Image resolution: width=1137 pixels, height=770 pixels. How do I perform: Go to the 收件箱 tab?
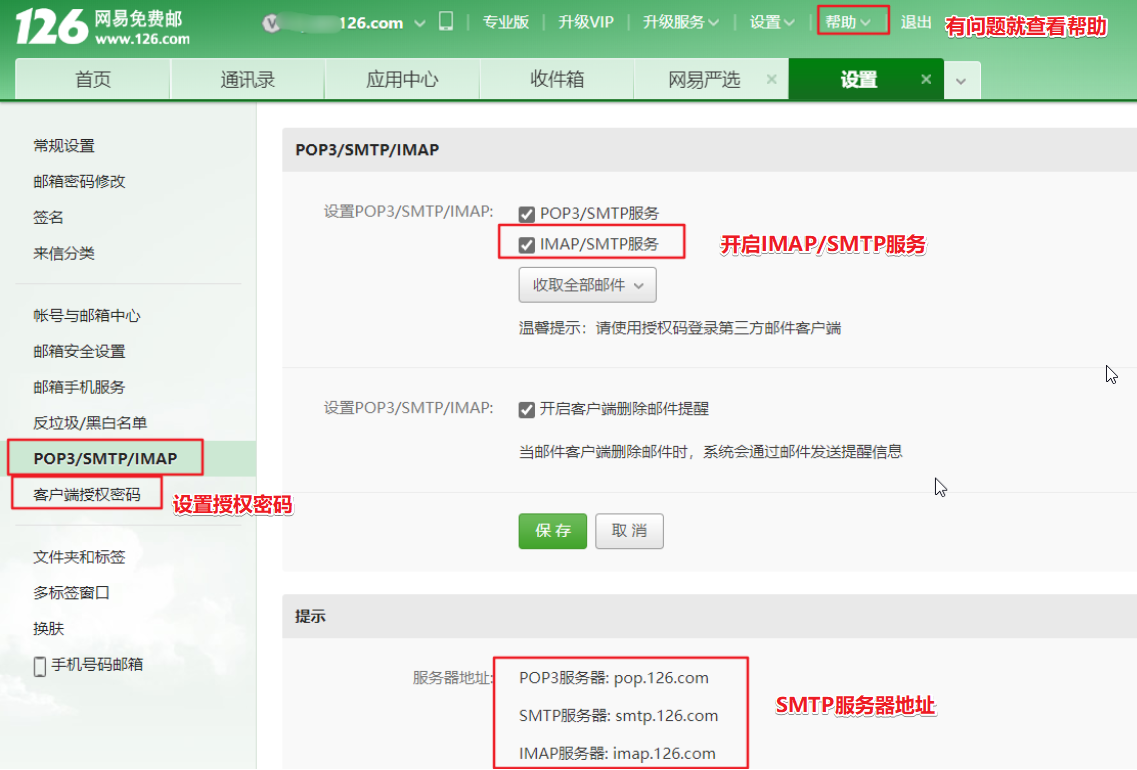pyautogui.click(x=556, y=79)
